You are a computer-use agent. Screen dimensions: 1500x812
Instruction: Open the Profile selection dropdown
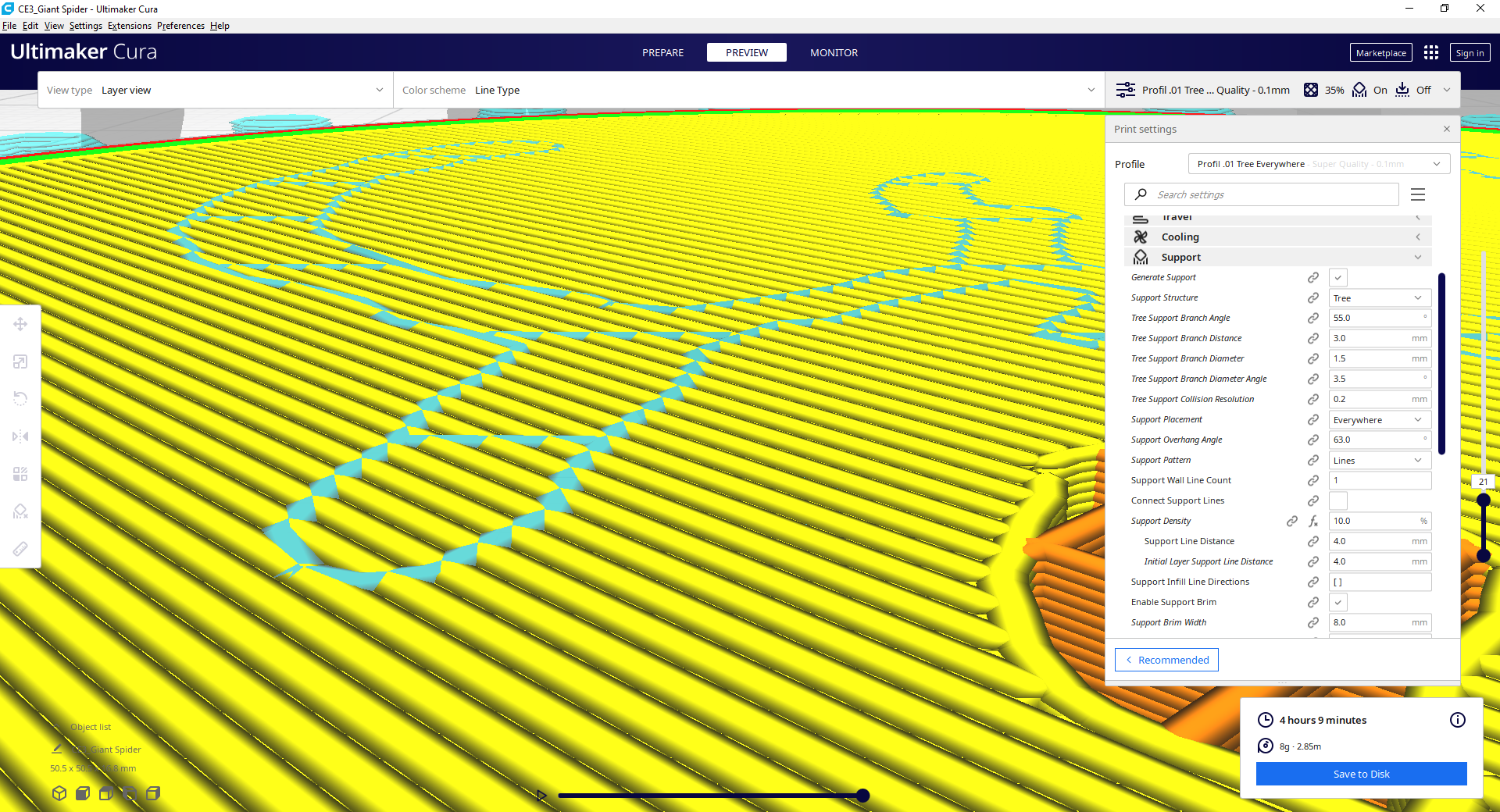[1319, 164]
